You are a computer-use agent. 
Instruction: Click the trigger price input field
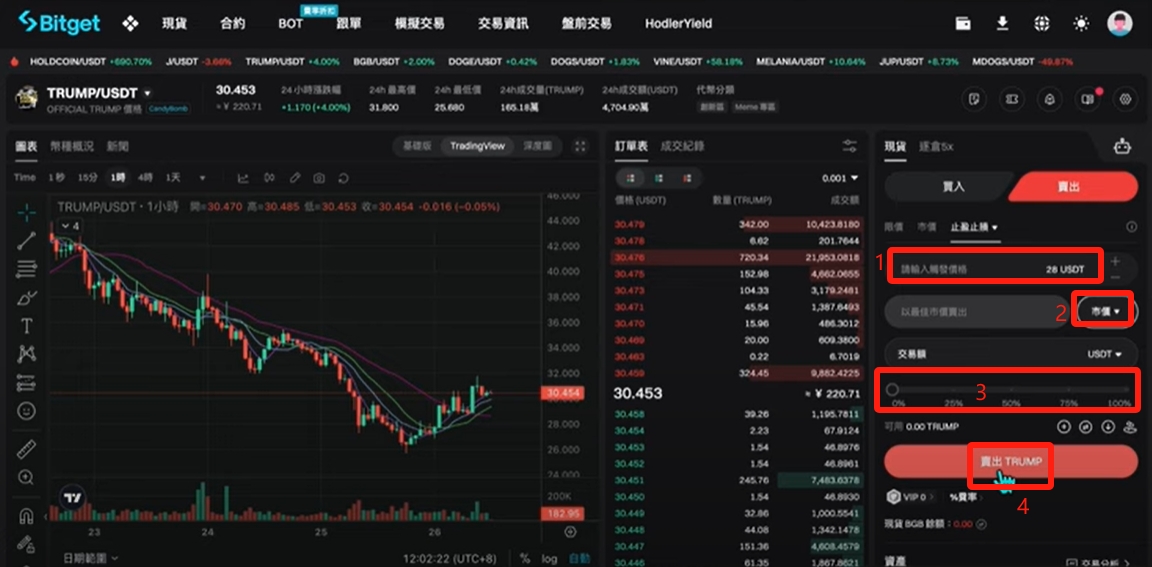[x=994, y=270]
